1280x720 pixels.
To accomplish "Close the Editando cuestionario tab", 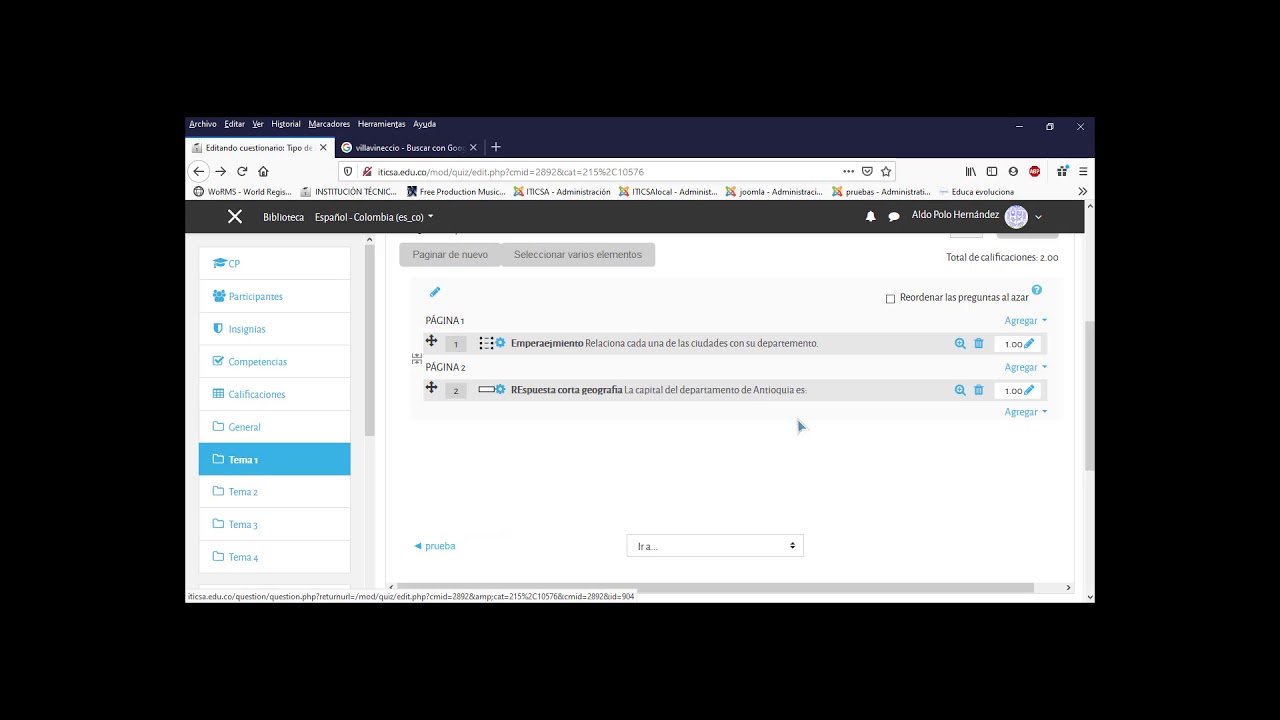I will click(323, 147).
